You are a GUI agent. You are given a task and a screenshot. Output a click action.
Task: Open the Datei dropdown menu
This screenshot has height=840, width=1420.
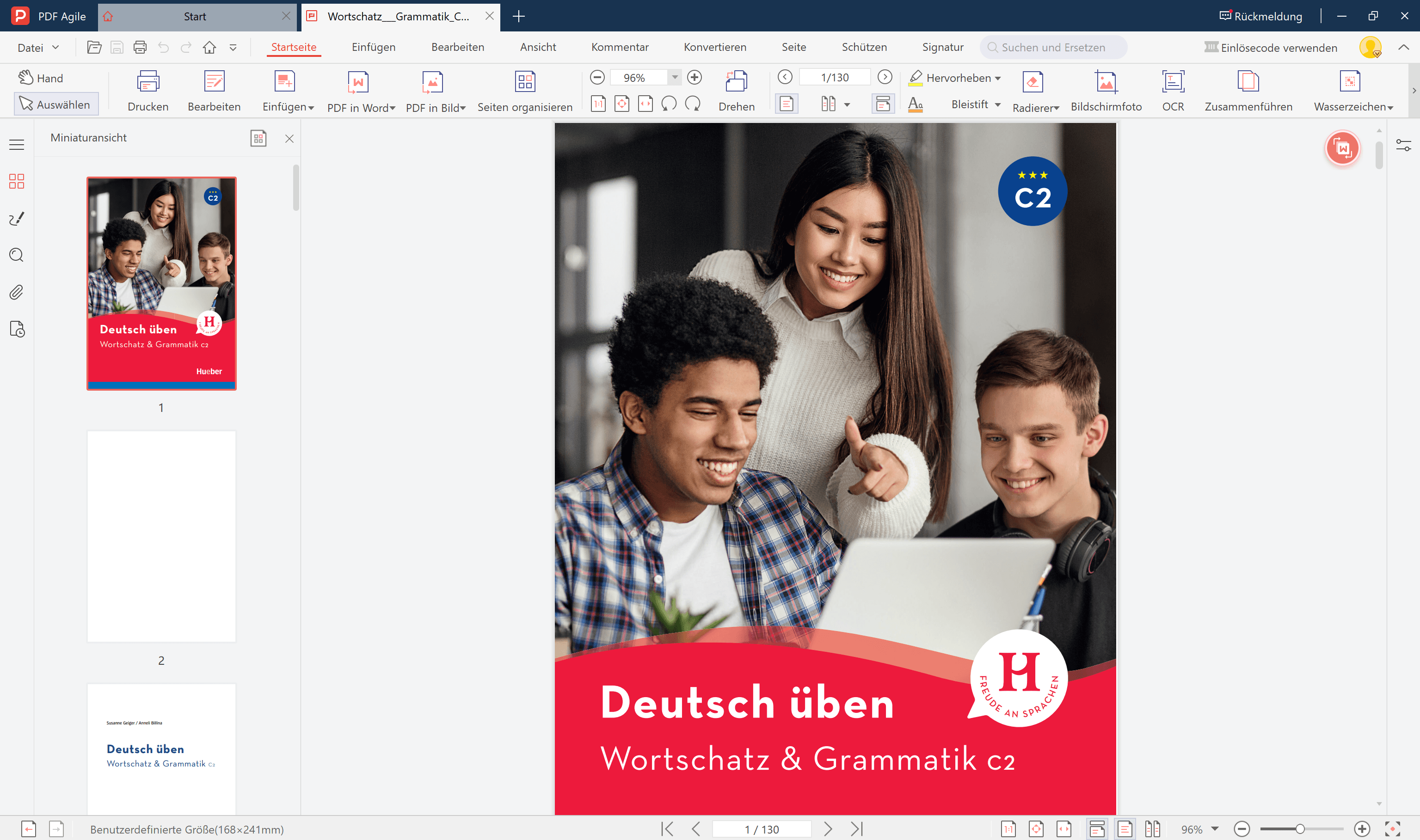pyautogui.click(x=38, y=48)
